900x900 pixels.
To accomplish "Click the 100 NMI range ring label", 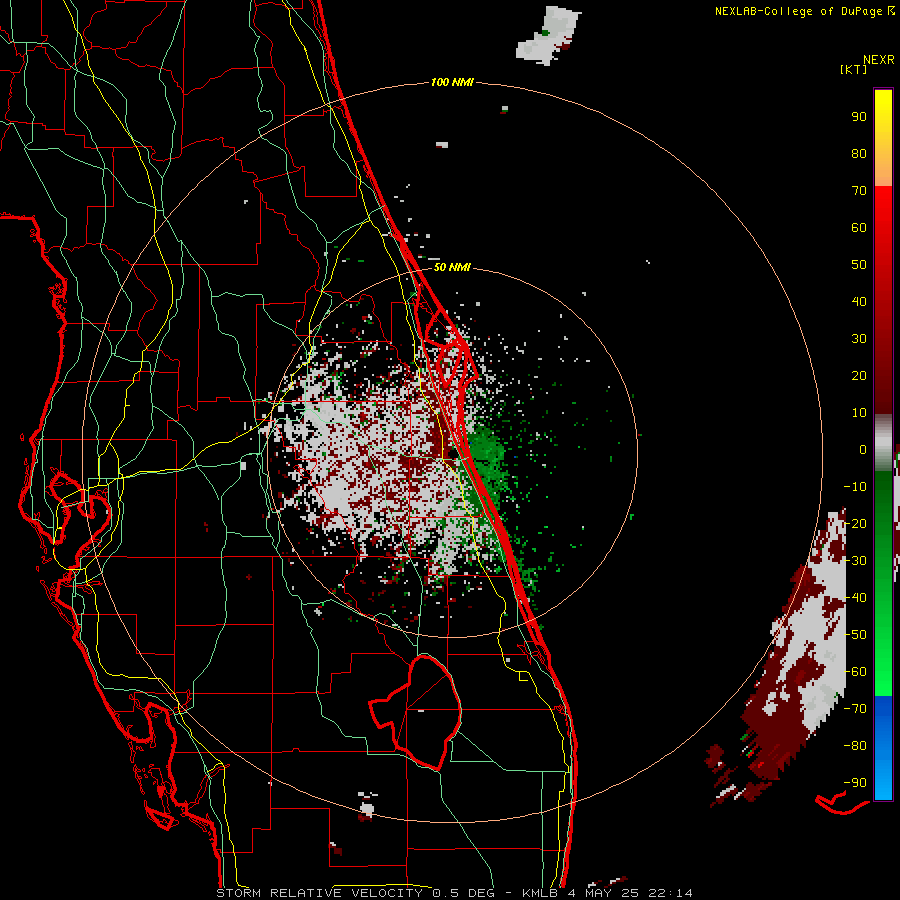I will coord(452,82).
